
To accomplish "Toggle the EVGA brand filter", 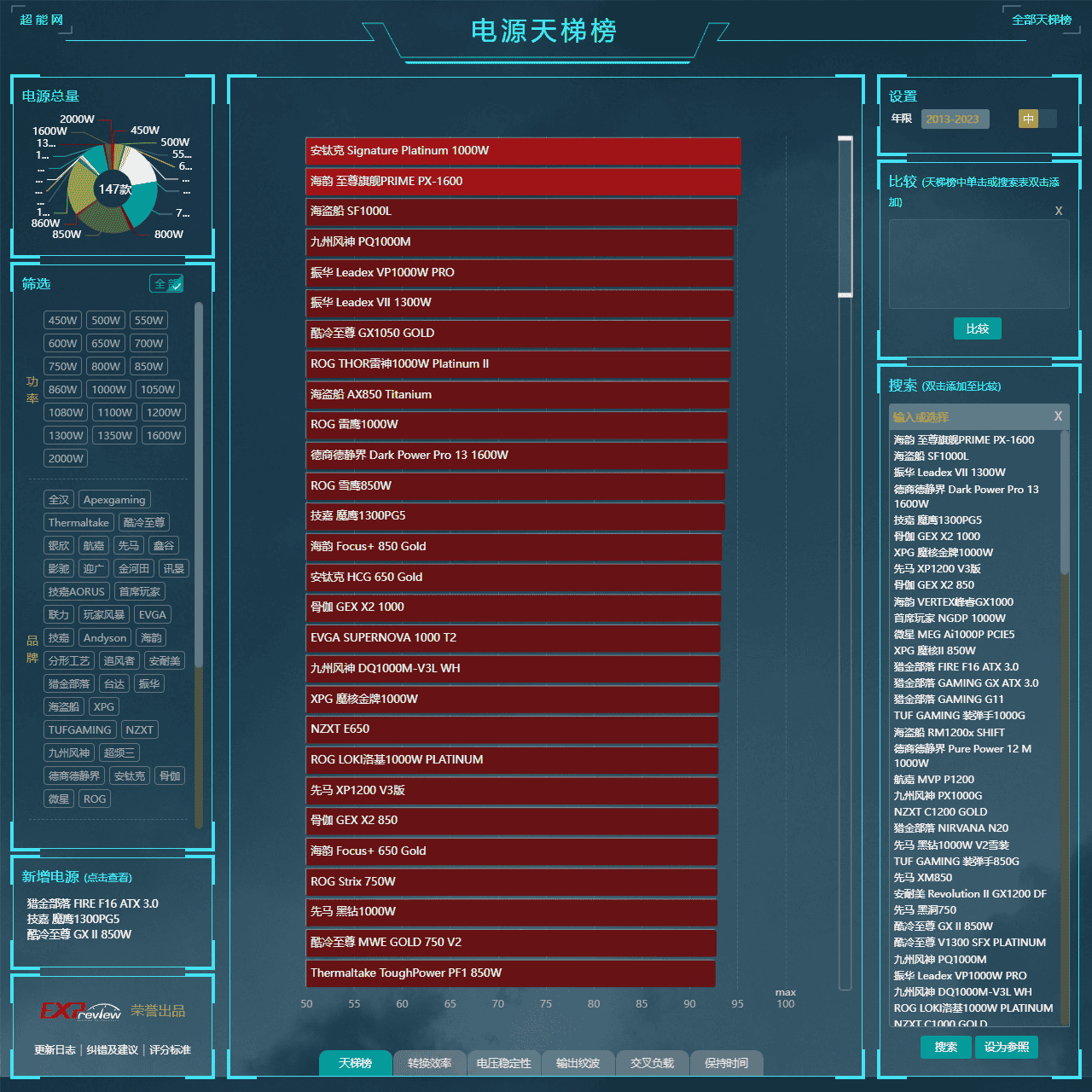I will point(153,615).
